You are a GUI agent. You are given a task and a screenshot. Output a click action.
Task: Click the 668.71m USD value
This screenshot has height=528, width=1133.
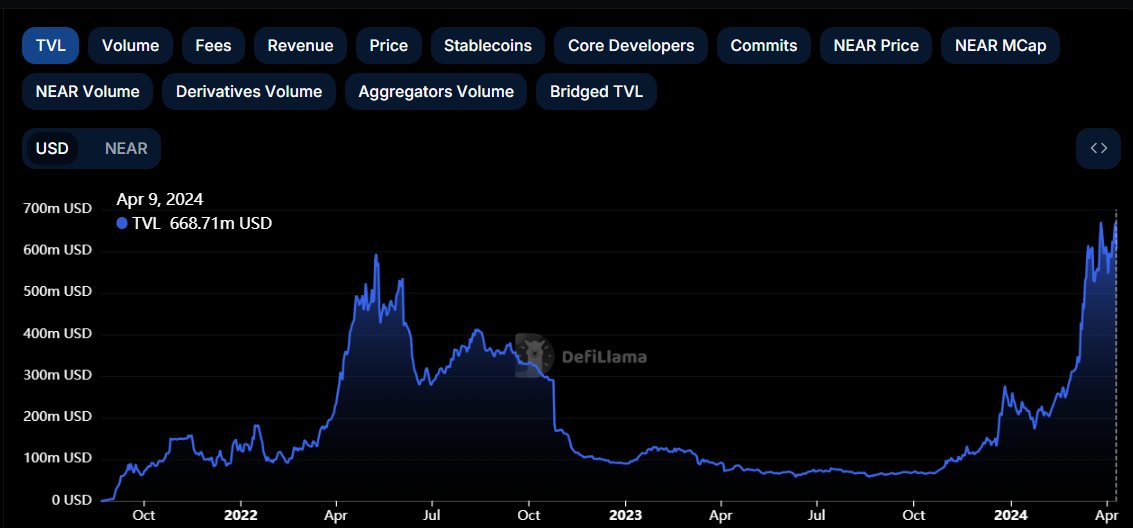[x=220, y=224]
